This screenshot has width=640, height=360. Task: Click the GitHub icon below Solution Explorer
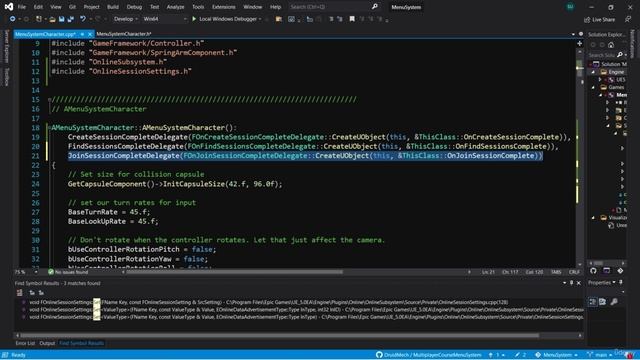coord(593,271)
